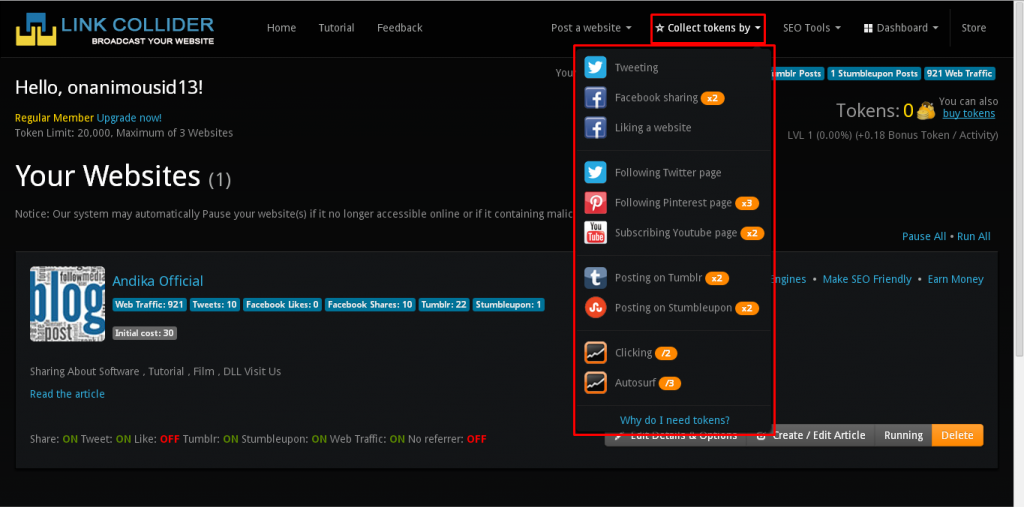Click the Link Collider logo
Image resolution: width=1024 pixels, height=507 pixels.
pyautogui.click(x=115, y=30)
